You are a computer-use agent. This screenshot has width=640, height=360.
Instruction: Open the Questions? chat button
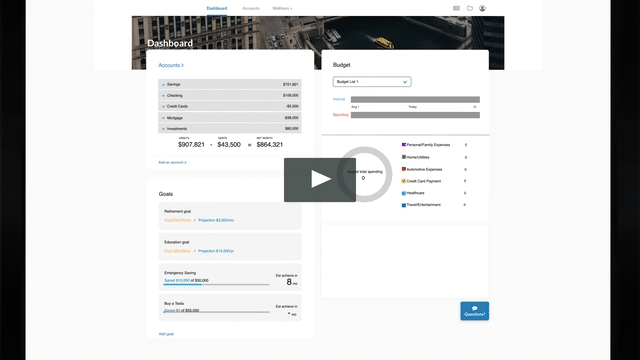coord(474,311)
